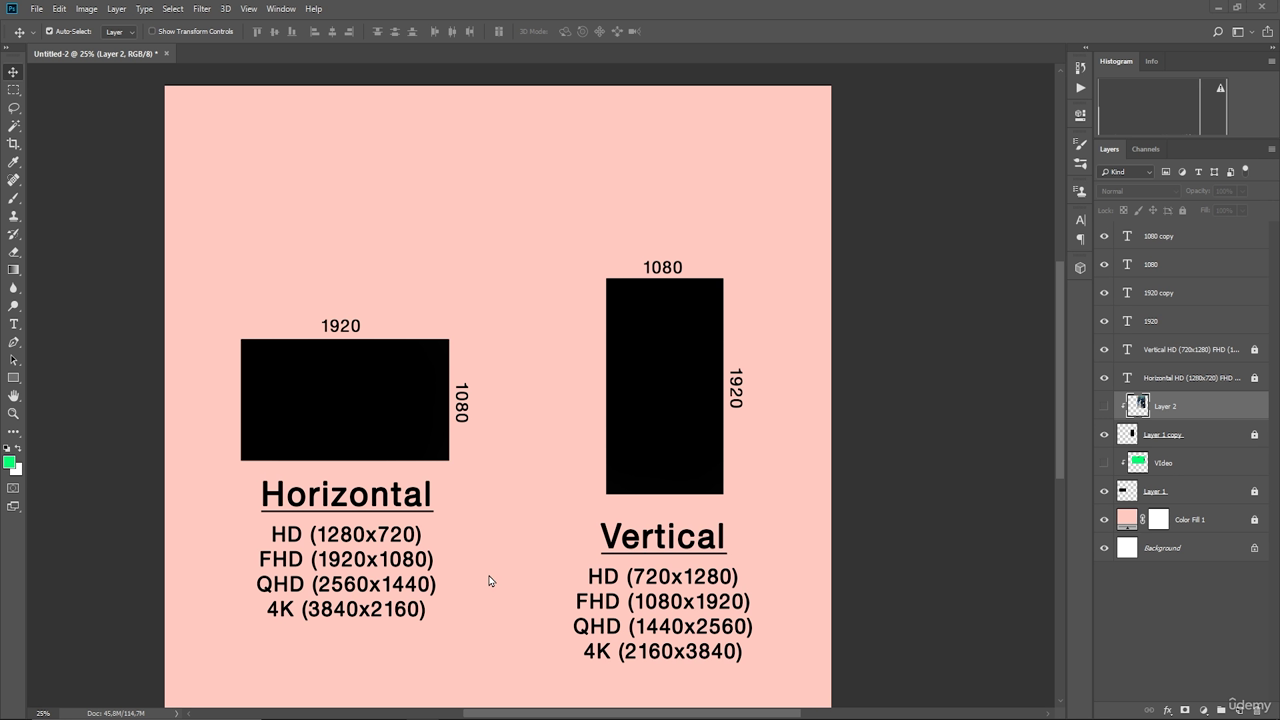The image size is (1280, 720).
Task: Select the Rectangular Marquee tool
Action: coord(13,90)
